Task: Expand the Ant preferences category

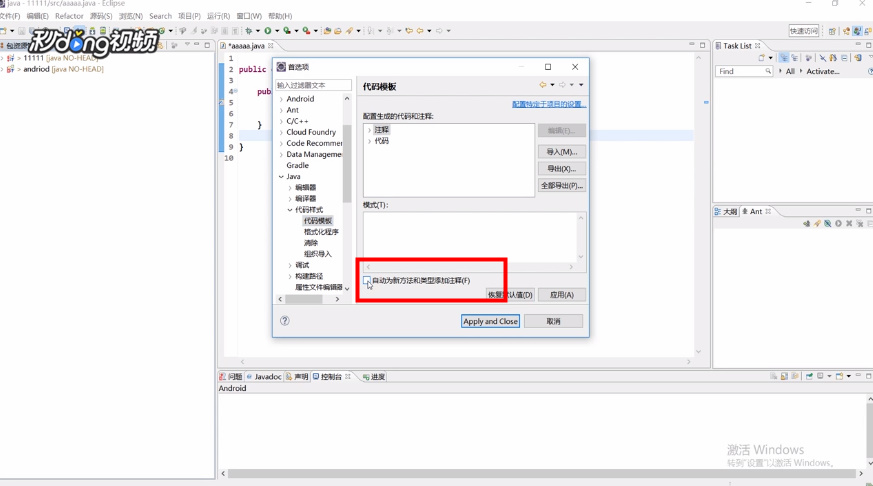Action: (x=281, y=110)
